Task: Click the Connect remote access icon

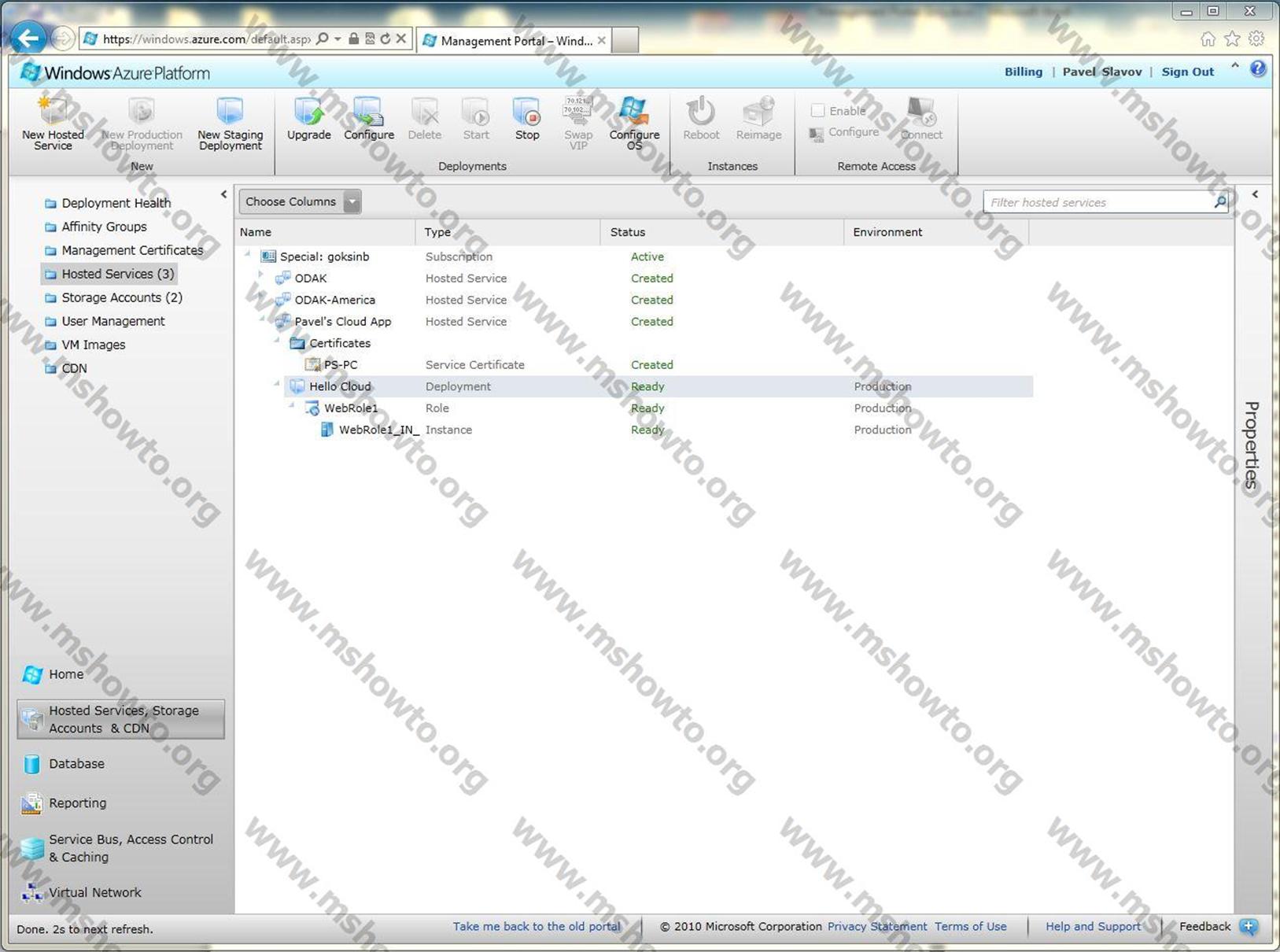Action: coord(921,111)
